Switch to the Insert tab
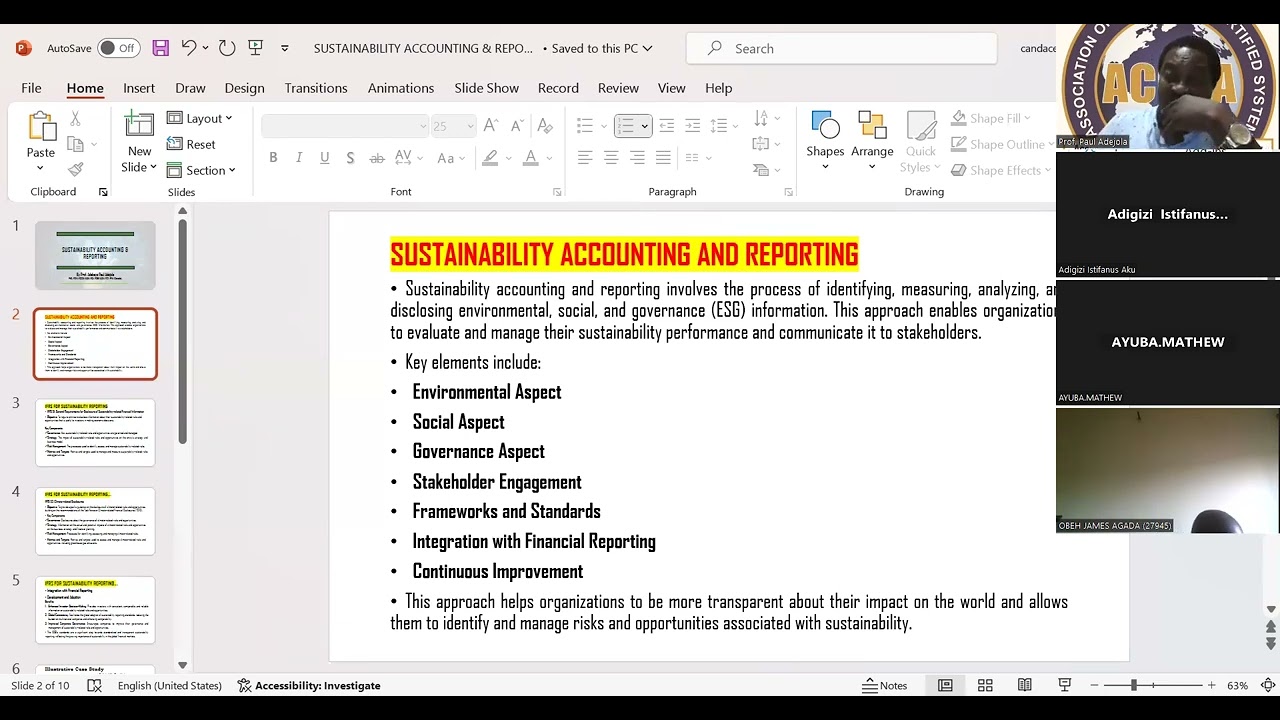Image resolution: width=1280 pixels, height=720 pixels. point(139,88)
